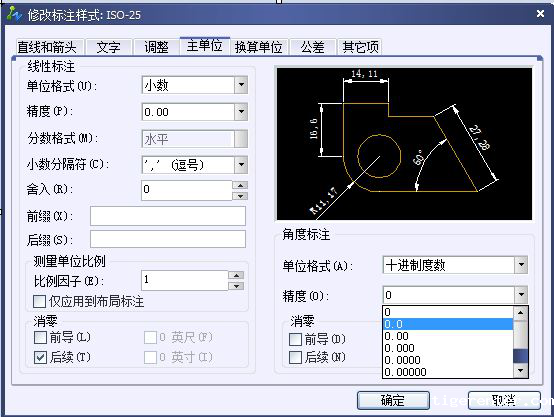
Task: Decrease the 舍入(R) value with down arrow
Action: 240,196
